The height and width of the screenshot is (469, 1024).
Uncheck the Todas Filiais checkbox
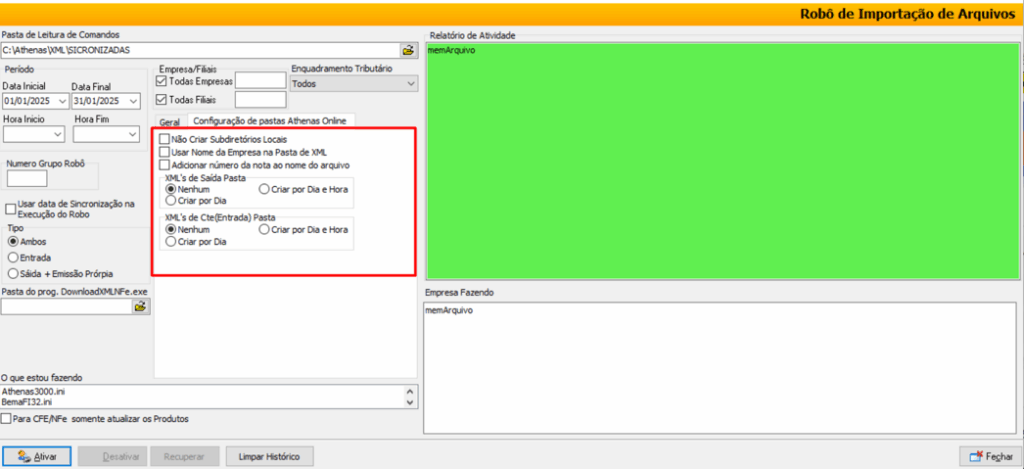163,100
